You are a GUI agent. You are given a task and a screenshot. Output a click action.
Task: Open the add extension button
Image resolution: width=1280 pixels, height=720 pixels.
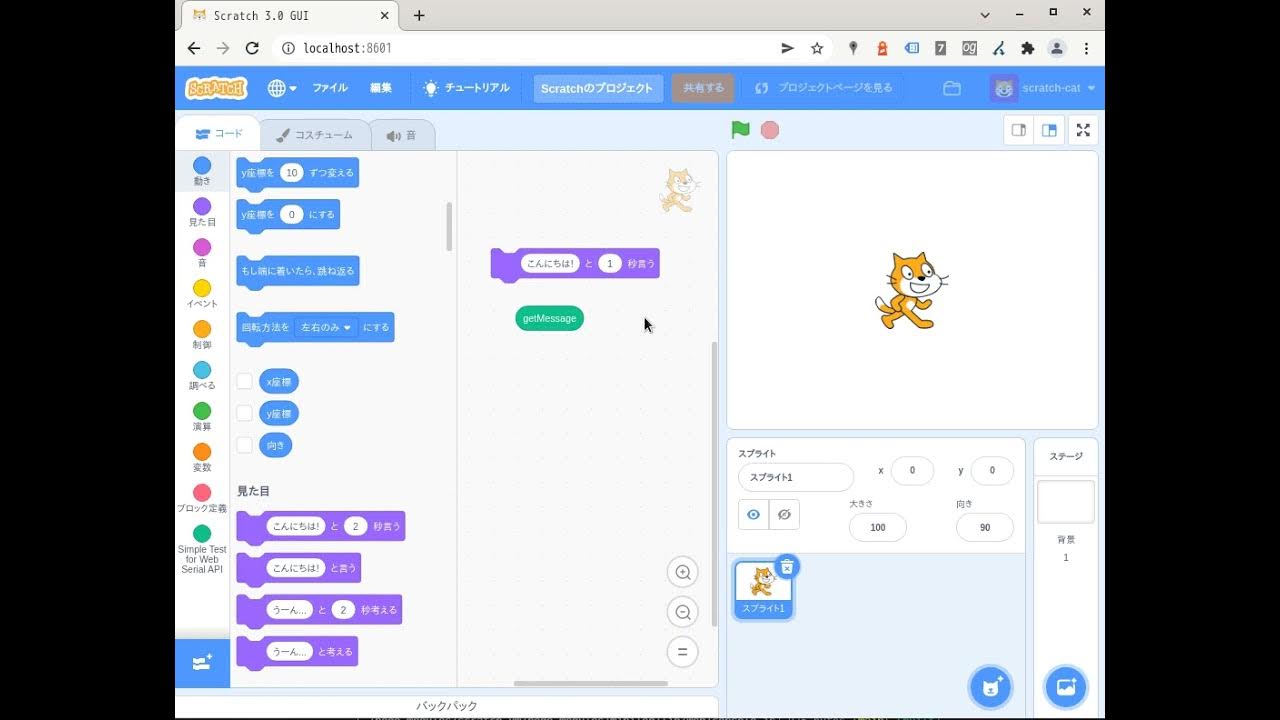pos(202,663)
